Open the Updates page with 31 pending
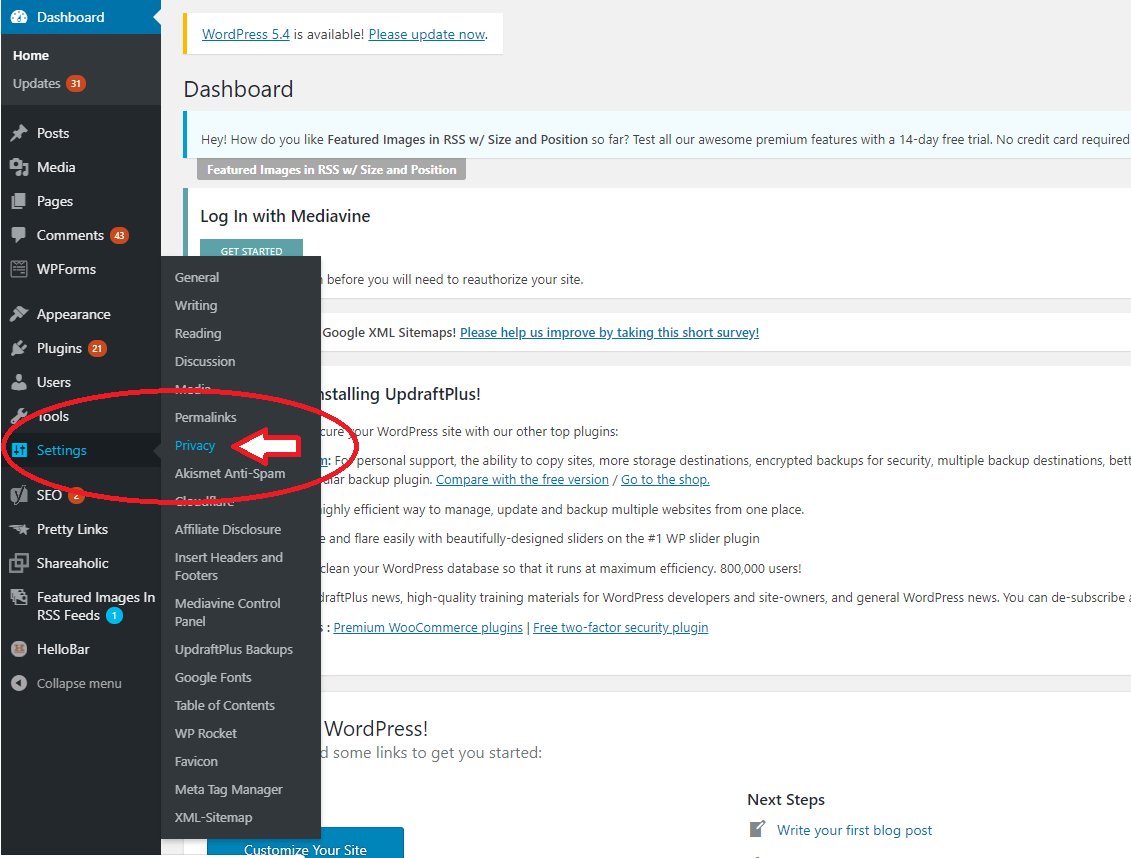The image size is (1131, 858). click(x=49, y=84)
